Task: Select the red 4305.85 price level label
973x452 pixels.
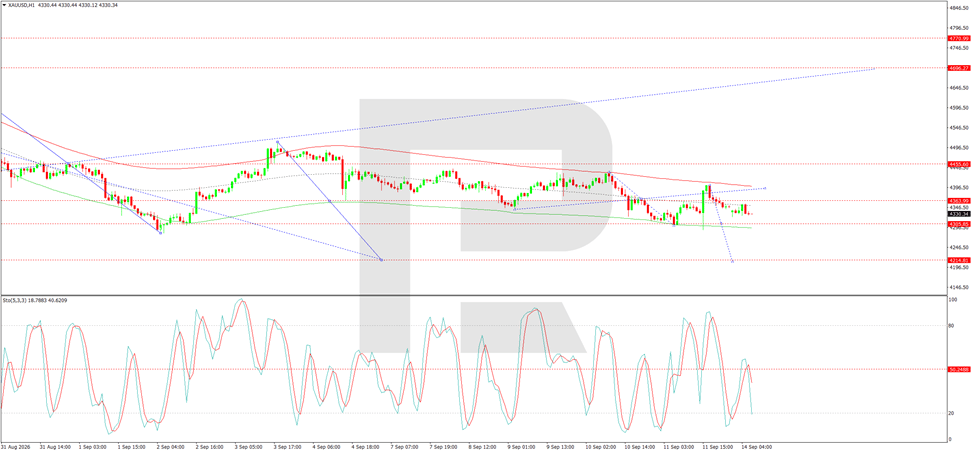Action: (x=959, y=224)
